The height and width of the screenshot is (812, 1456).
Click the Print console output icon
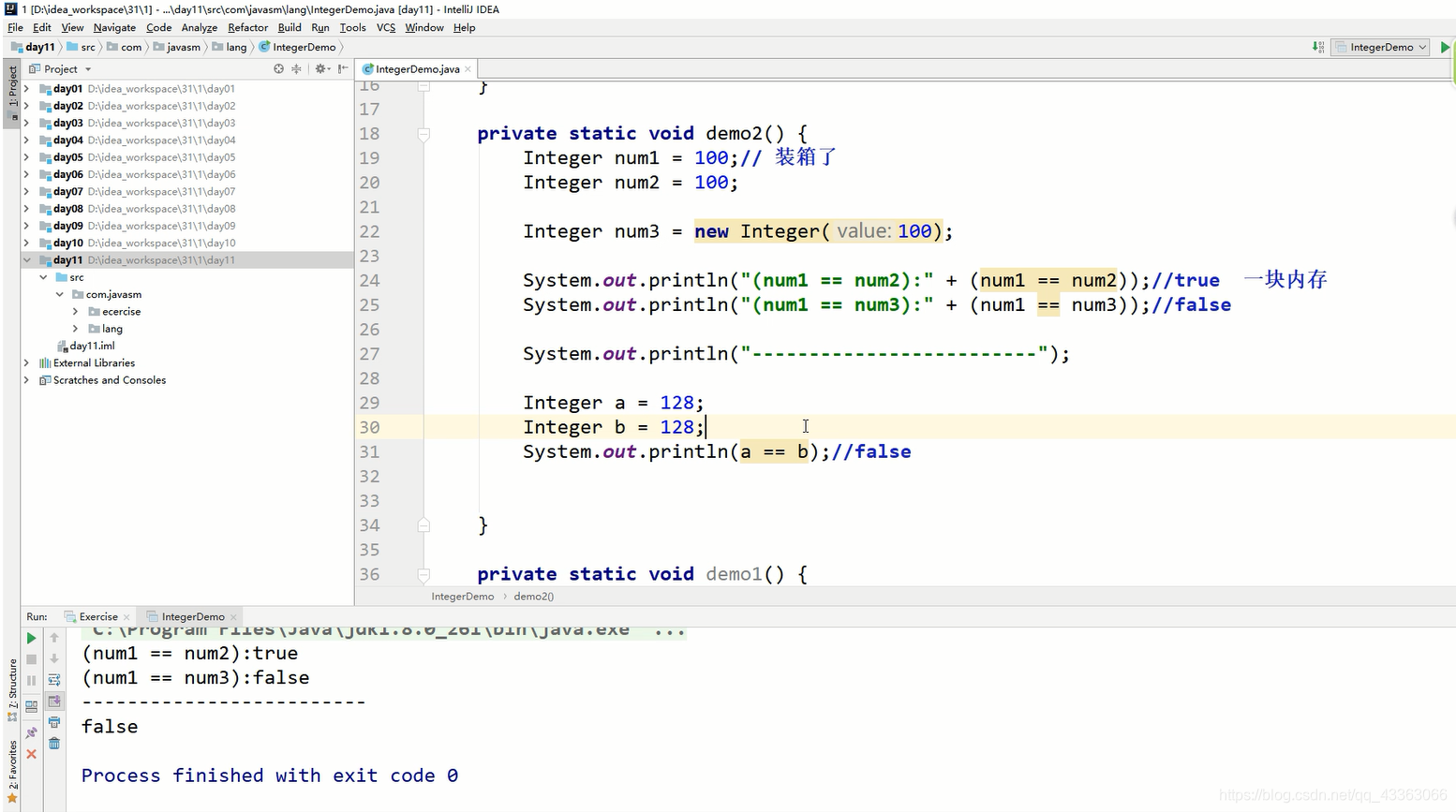pyautogui.click(x=54, y=722)
